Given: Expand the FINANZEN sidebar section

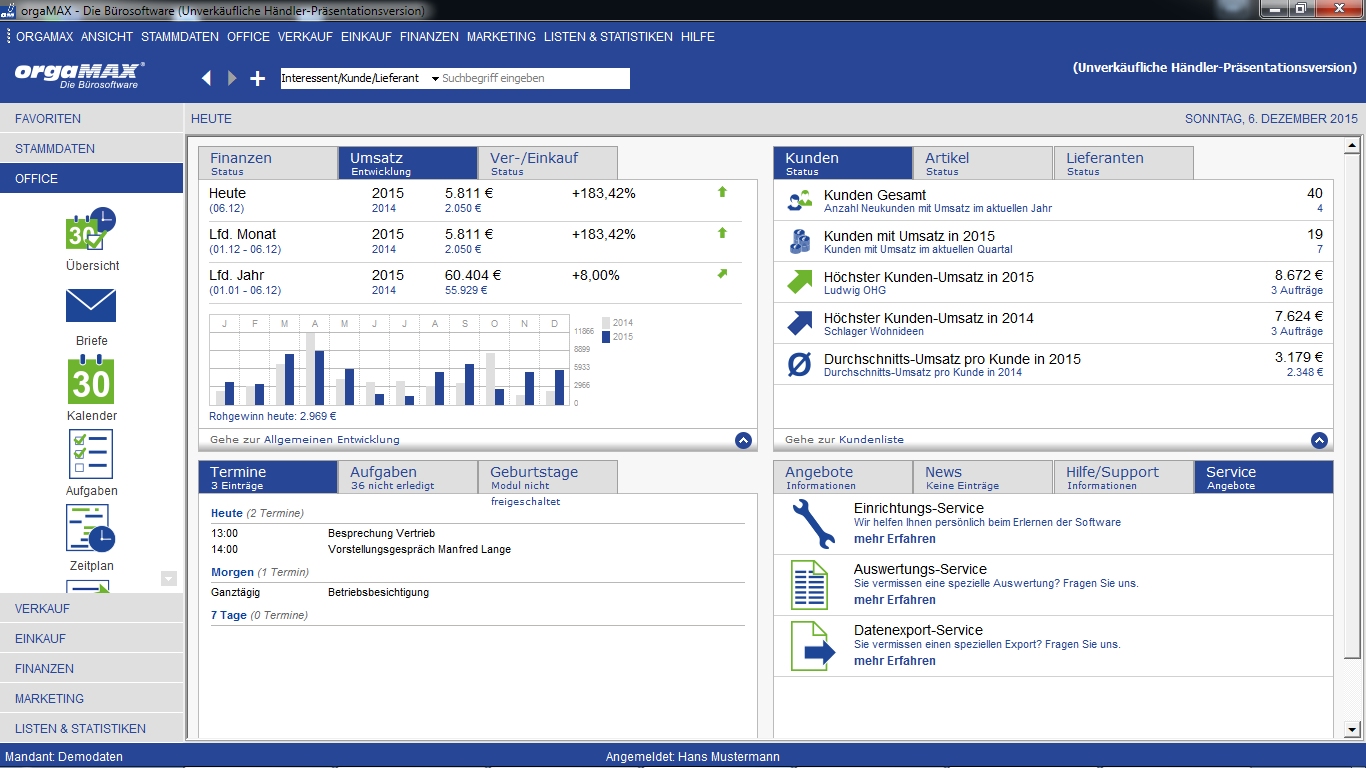Looking at the screenshot, I should point(92,668).
